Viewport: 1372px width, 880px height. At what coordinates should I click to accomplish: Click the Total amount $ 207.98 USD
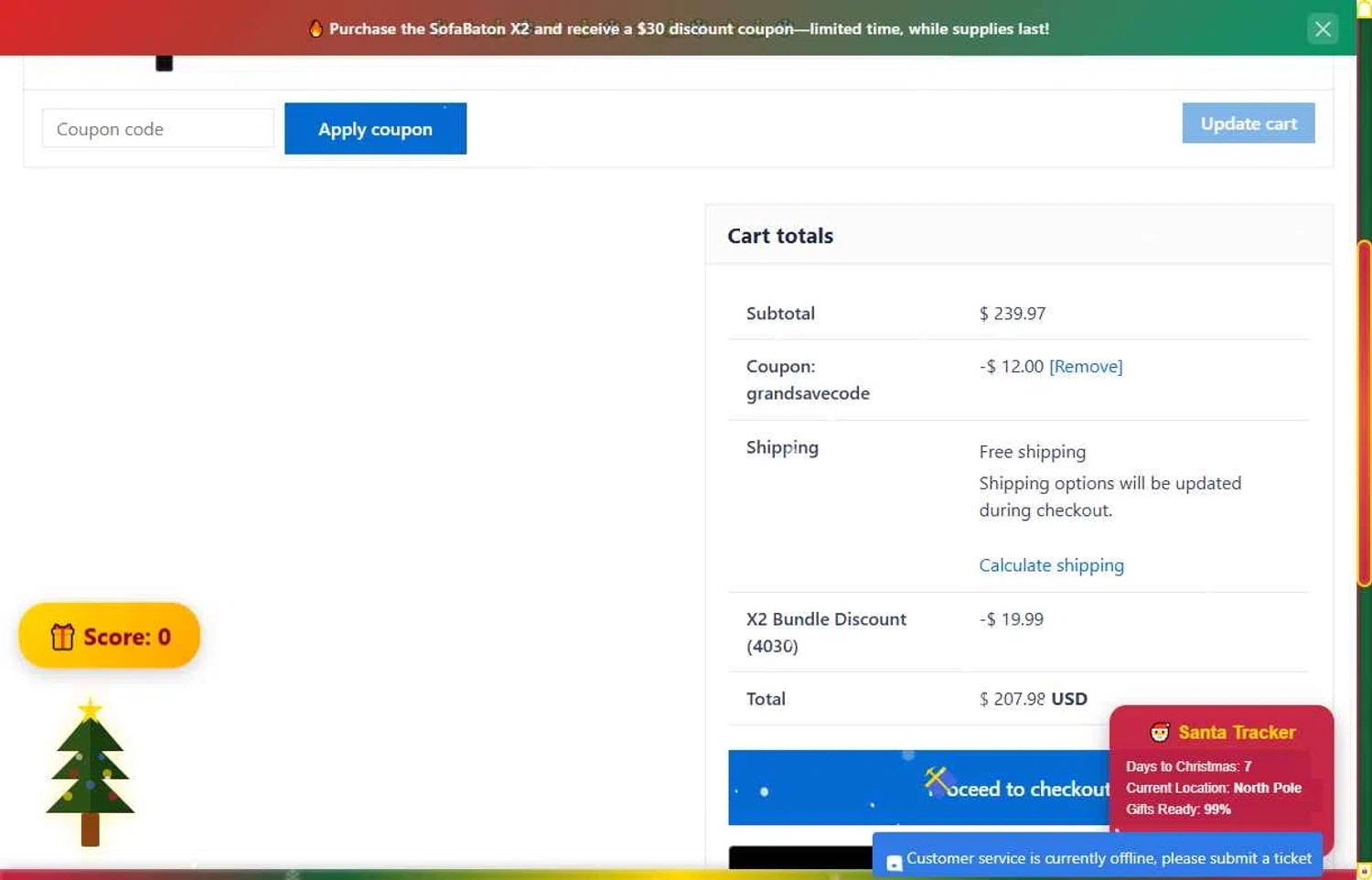point(1033,699)
